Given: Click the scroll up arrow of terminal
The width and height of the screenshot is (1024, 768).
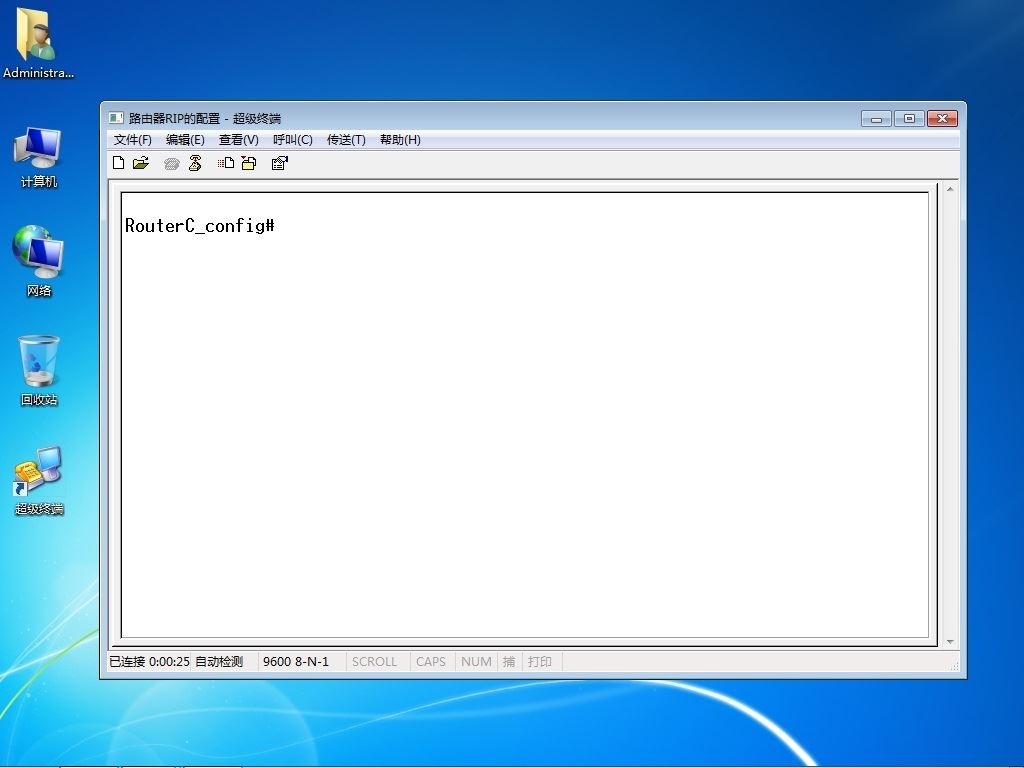Looking at the screenshot, I should tap(950, 189).
